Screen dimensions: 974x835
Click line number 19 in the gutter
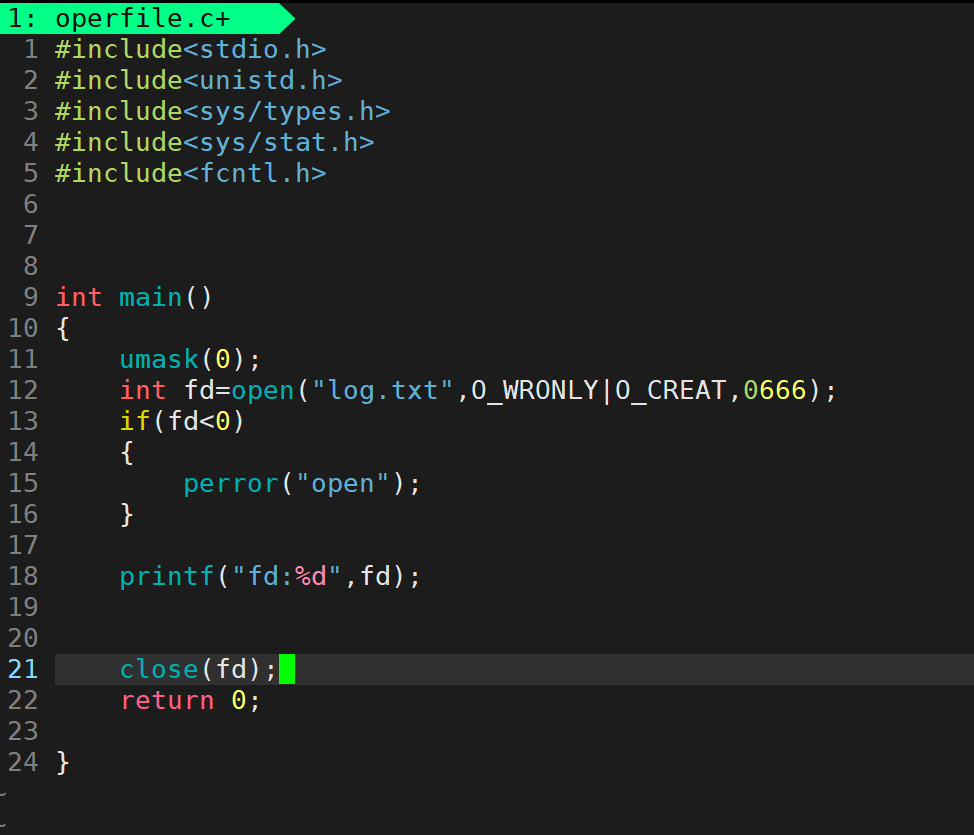click(23, 608)
